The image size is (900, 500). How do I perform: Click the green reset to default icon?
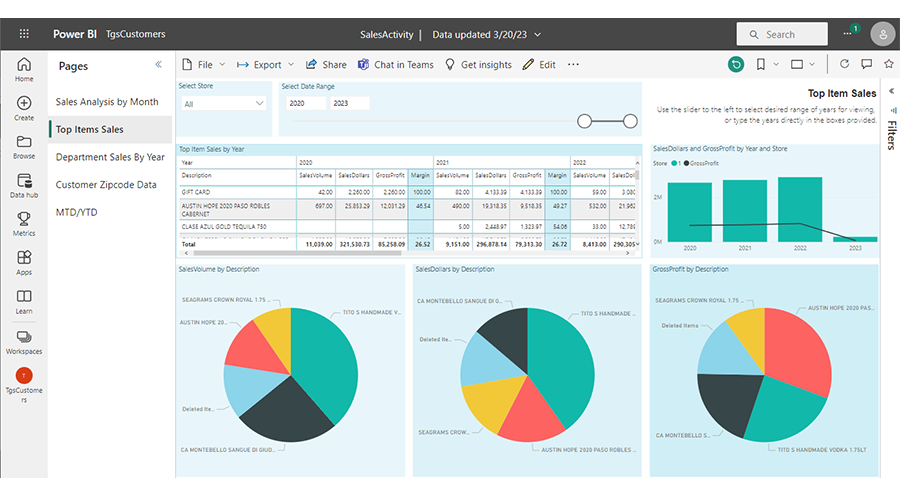736,64
